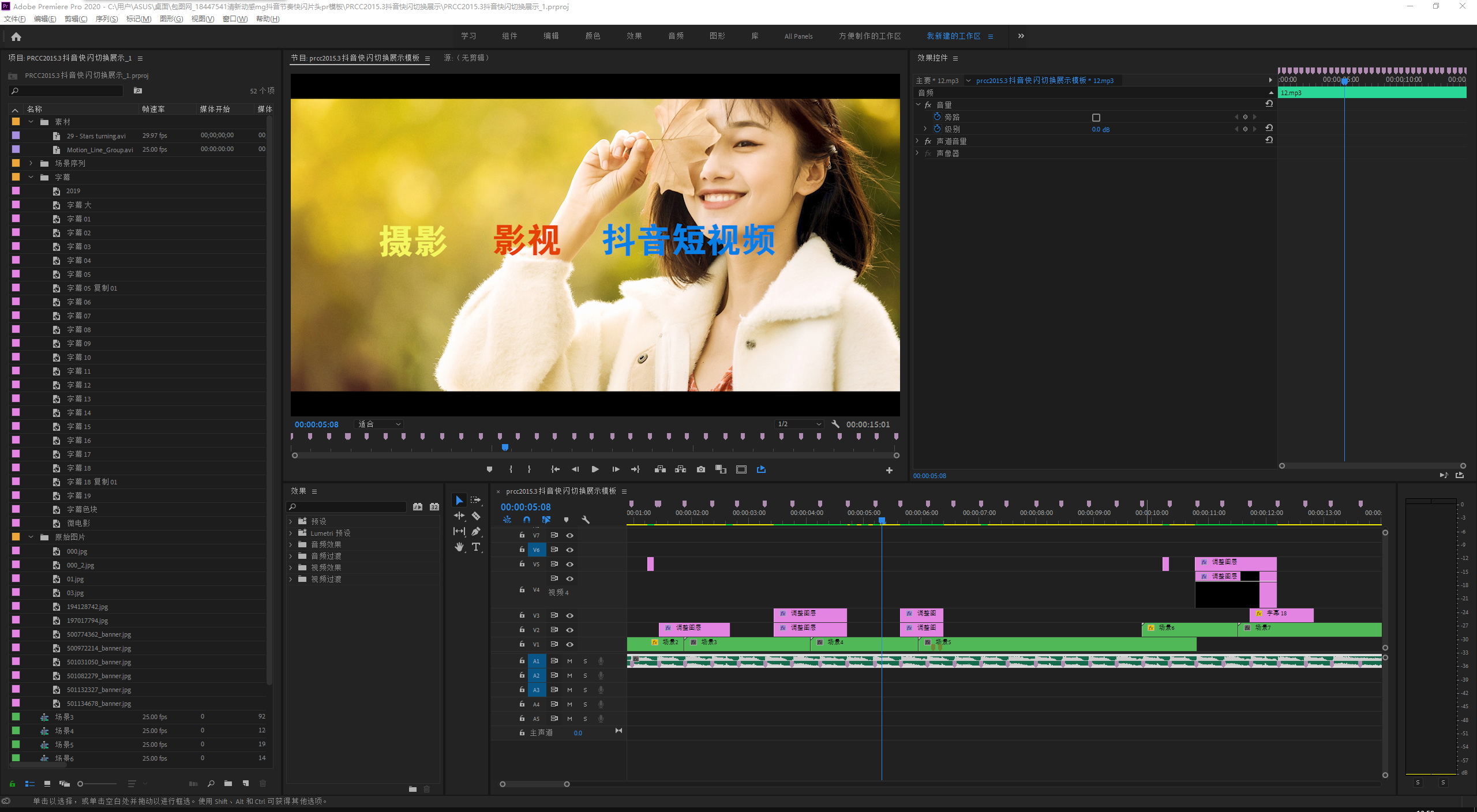Switch to 编辑 workspace tab
1477x812 pixels.
(551, 36)
